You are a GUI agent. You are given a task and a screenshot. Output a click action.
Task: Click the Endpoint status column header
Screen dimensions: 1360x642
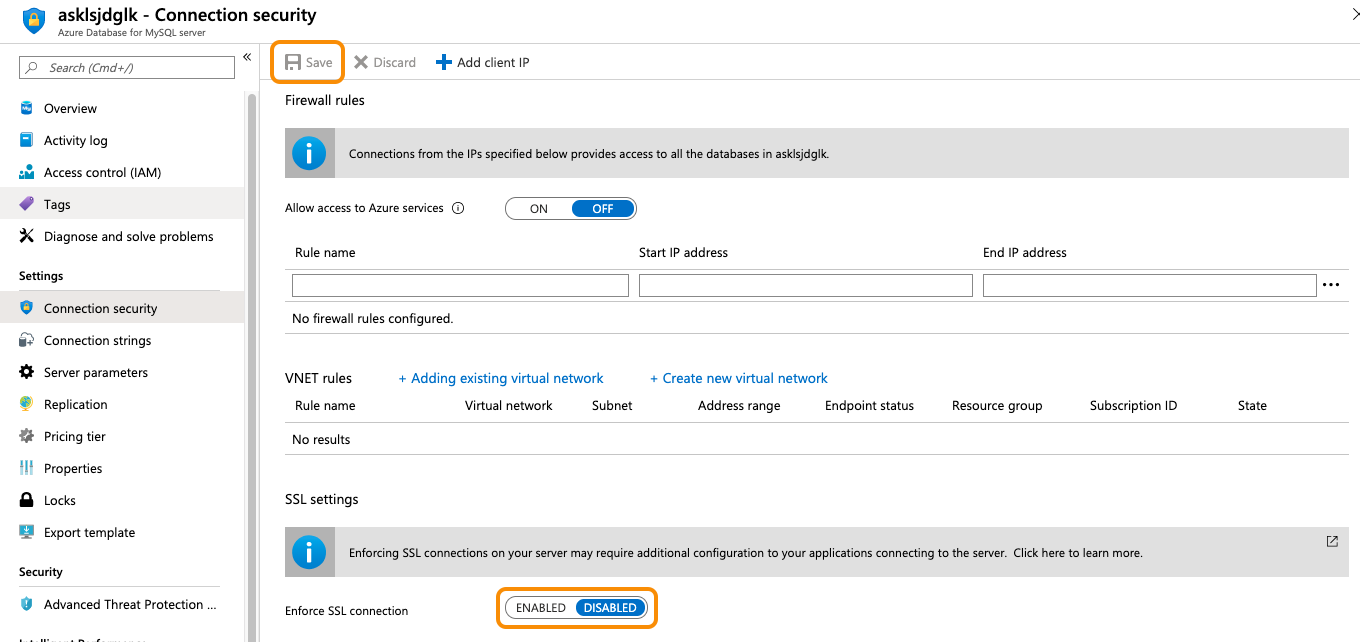(x=869, y=405)
